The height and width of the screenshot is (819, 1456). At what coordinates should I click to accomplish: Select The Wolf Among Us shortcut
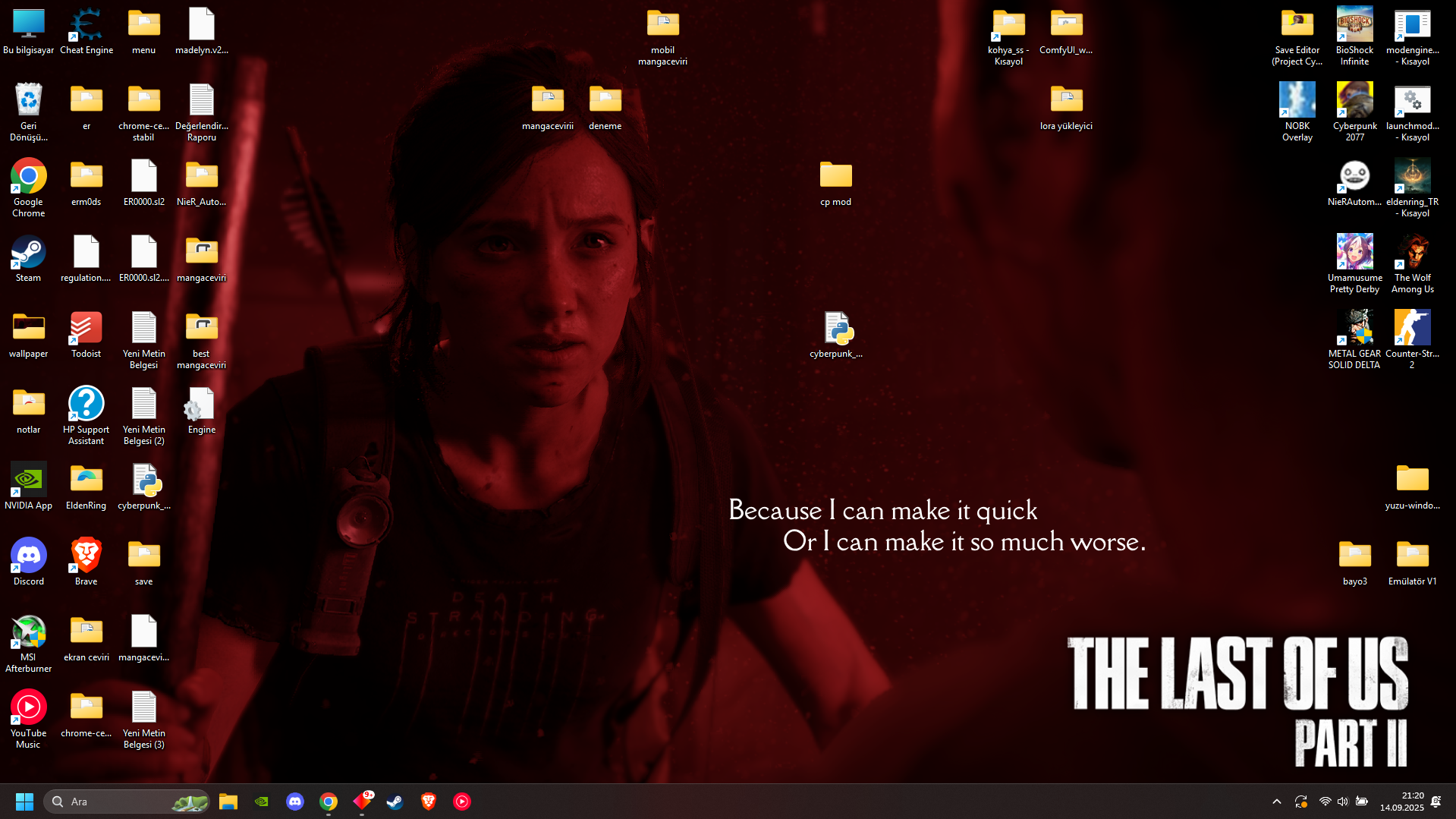[x=1413, y=264]
